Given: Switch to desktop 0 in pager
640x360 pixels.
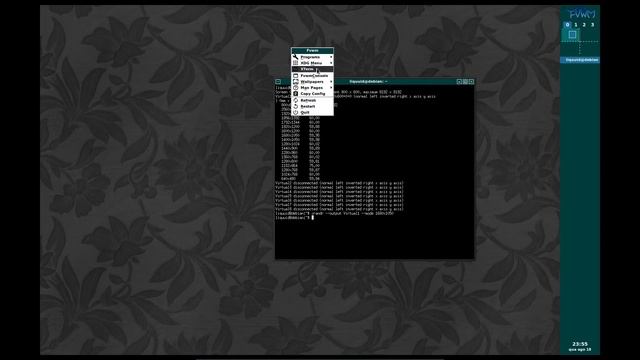Looking at the screenshot, I should 567,25.
